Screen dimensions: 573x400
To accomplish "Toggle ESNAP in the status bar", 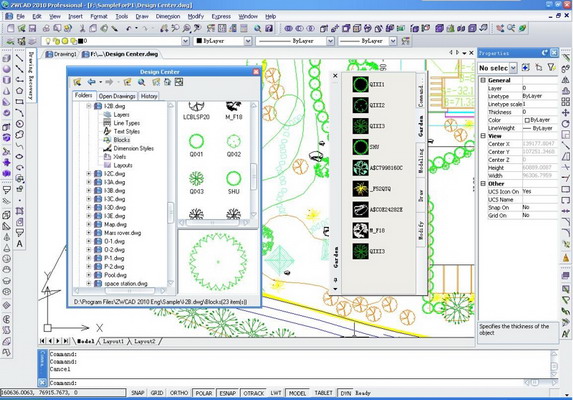I will pyautogui.click(x=228, y=393).
